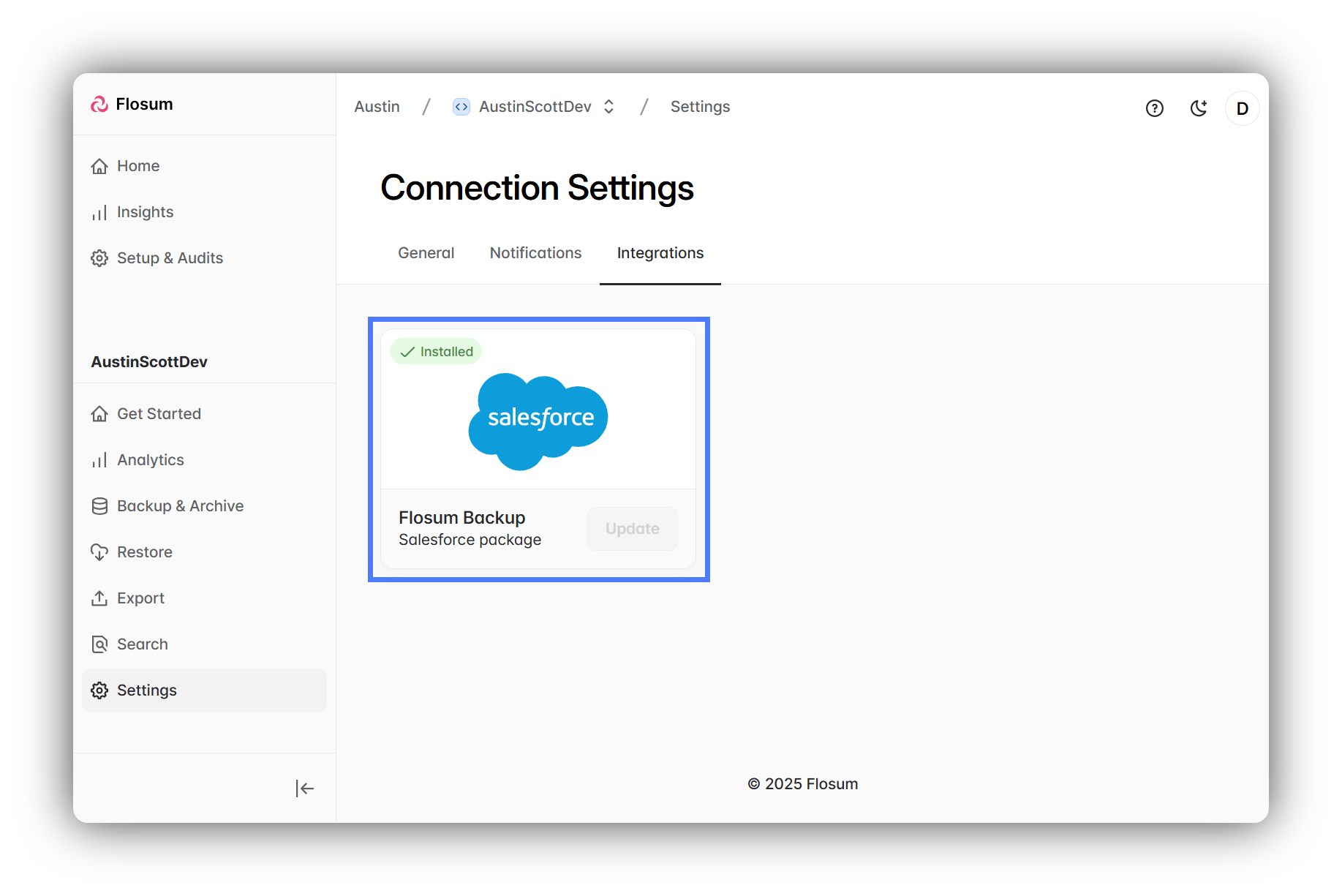Image resolution: width=1342 pixels, height=896 pixels.
Task: Expand the AustinScottDev connection switcher
Action: 608,107
